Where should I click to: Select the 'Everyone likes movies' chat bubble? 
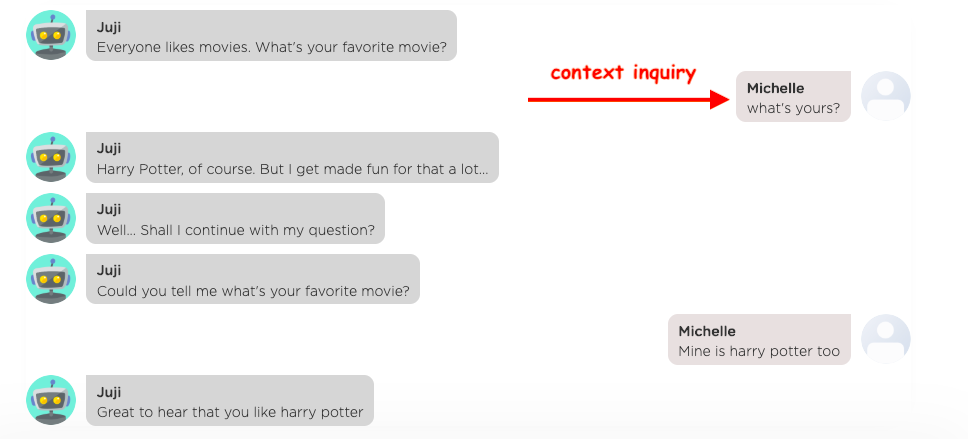[x=271, y=35]
